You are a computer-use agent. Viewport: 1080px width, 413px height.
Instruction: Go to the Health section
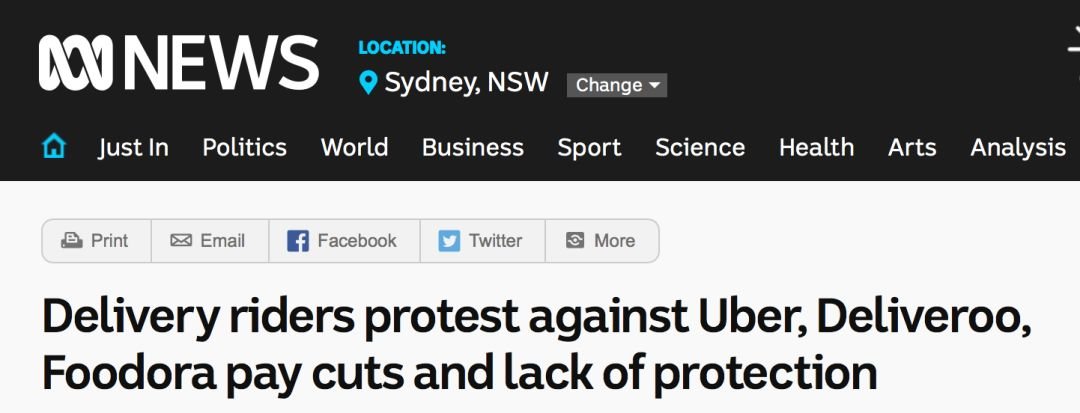tap(816, 147)
